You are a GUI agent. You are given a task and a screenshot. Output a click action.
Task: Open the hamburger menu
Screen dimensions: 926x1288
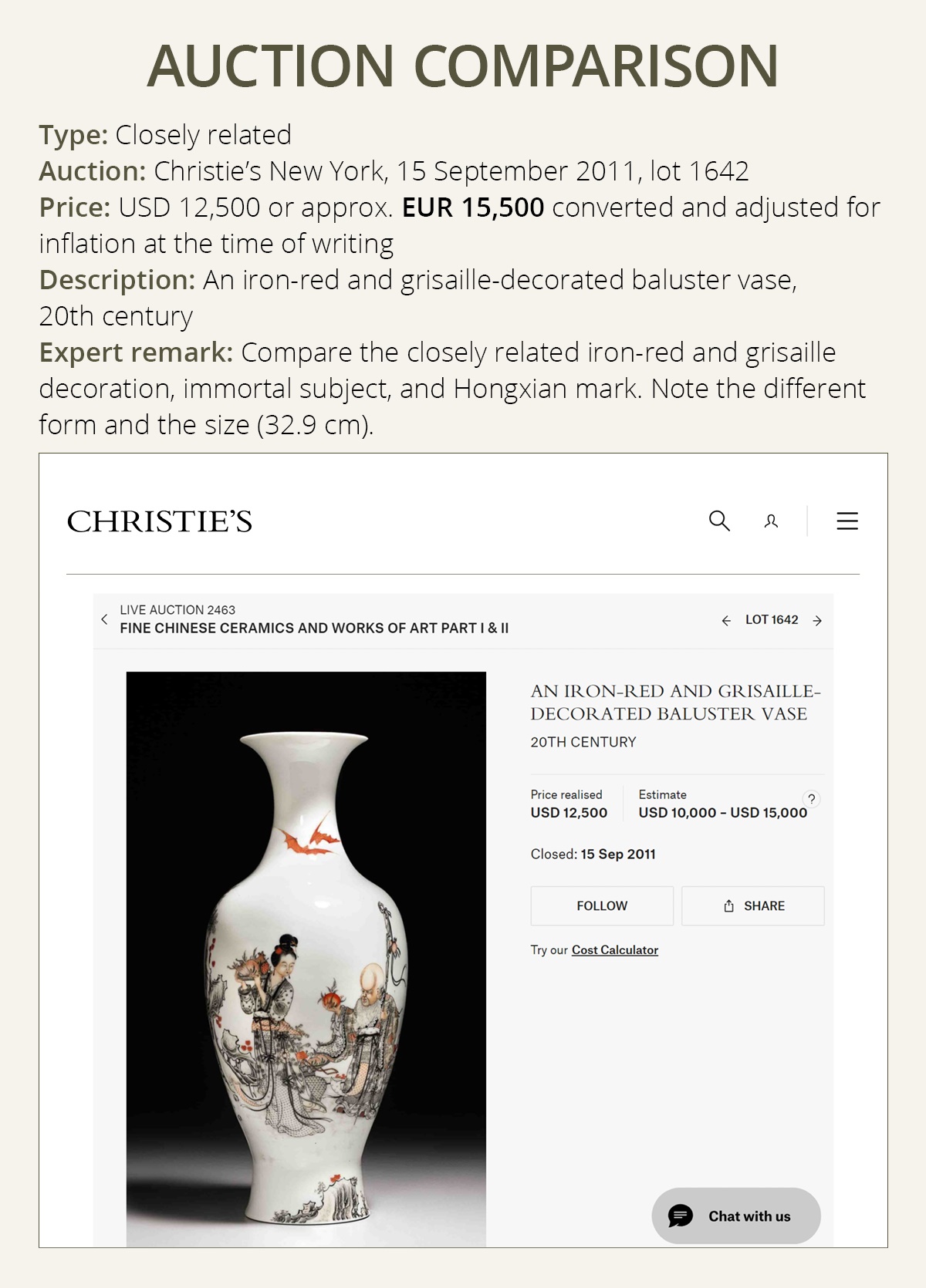[x=847, y=521]
